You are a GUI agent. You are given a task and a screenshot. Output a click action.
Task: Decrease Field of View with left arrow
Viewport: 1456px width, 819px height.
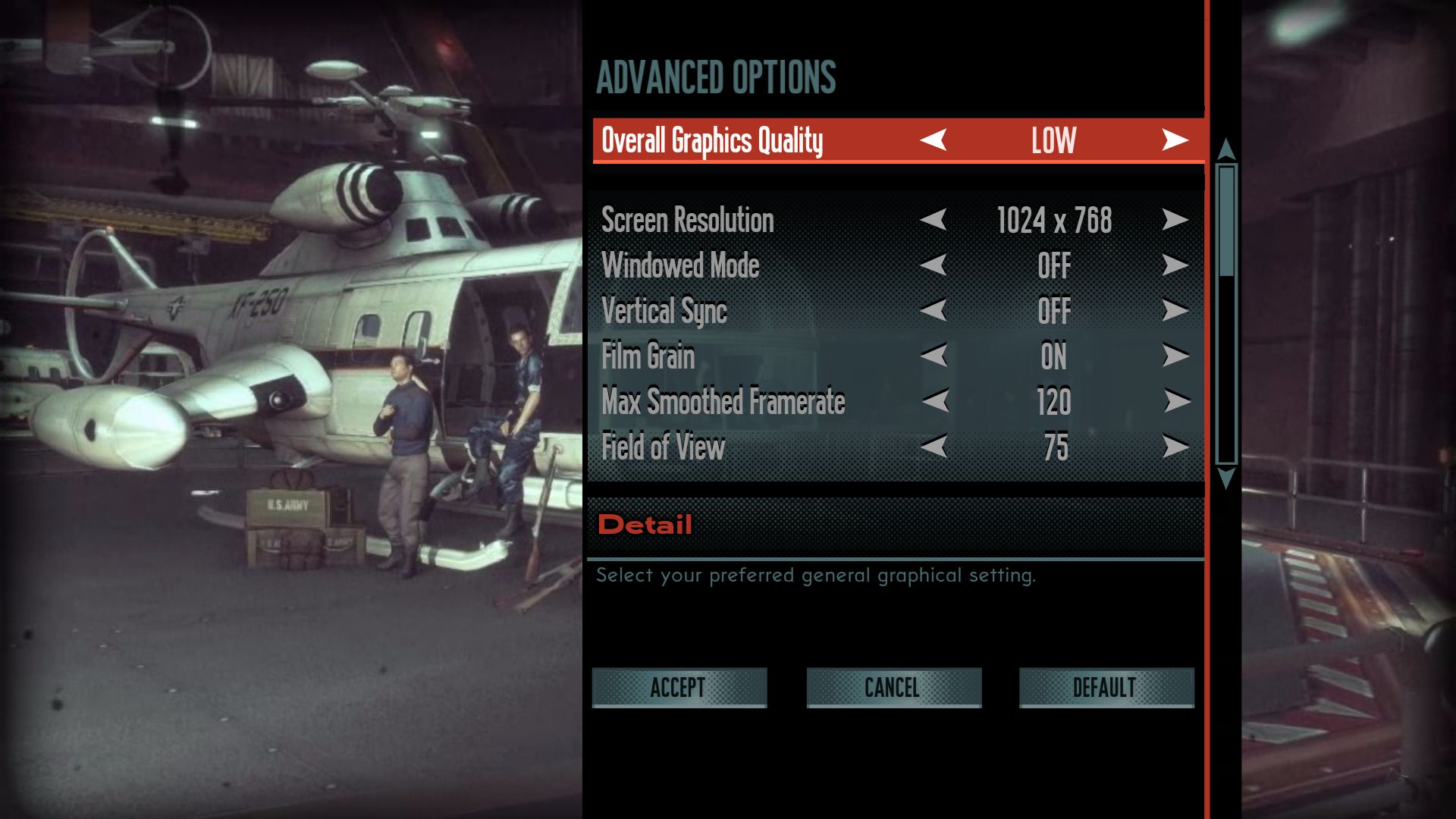[x=934, y=447]
